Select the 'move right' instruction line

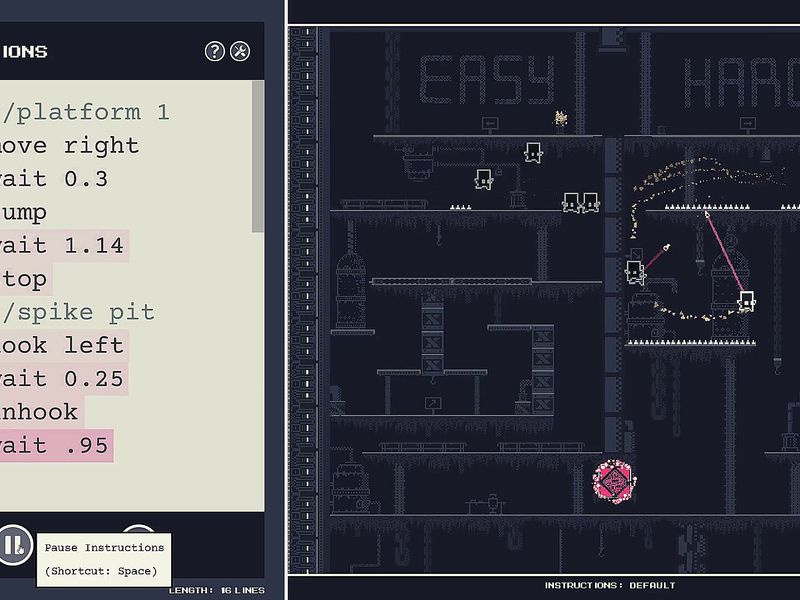tap(69, 146)
